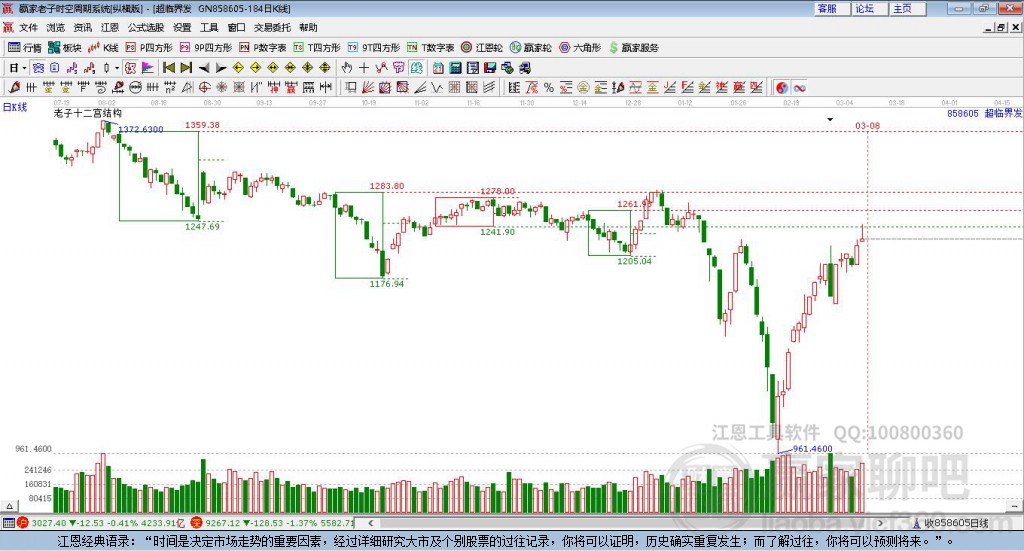Save chart with floppy disk icon
The height and width of the screenshot is (551, 1024).
[489, 67]
